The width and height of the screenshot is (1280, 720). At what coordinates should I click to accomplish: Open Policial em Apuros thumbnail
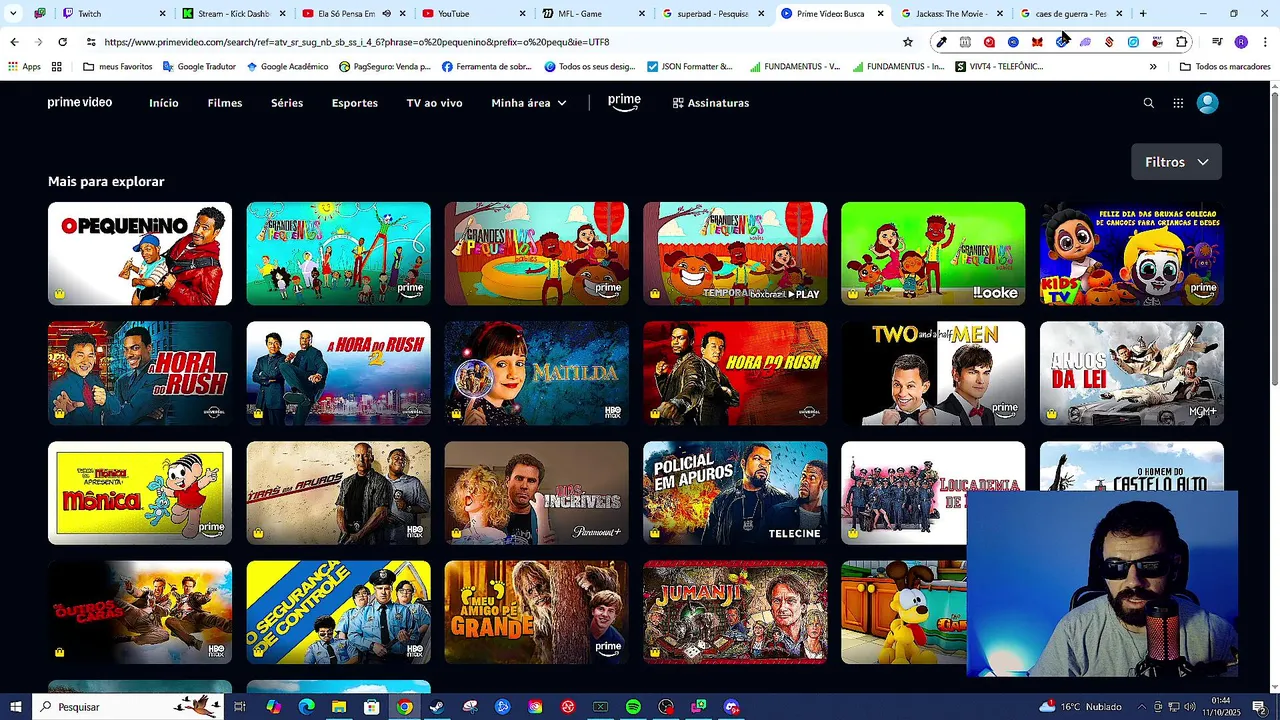point(735,493)
